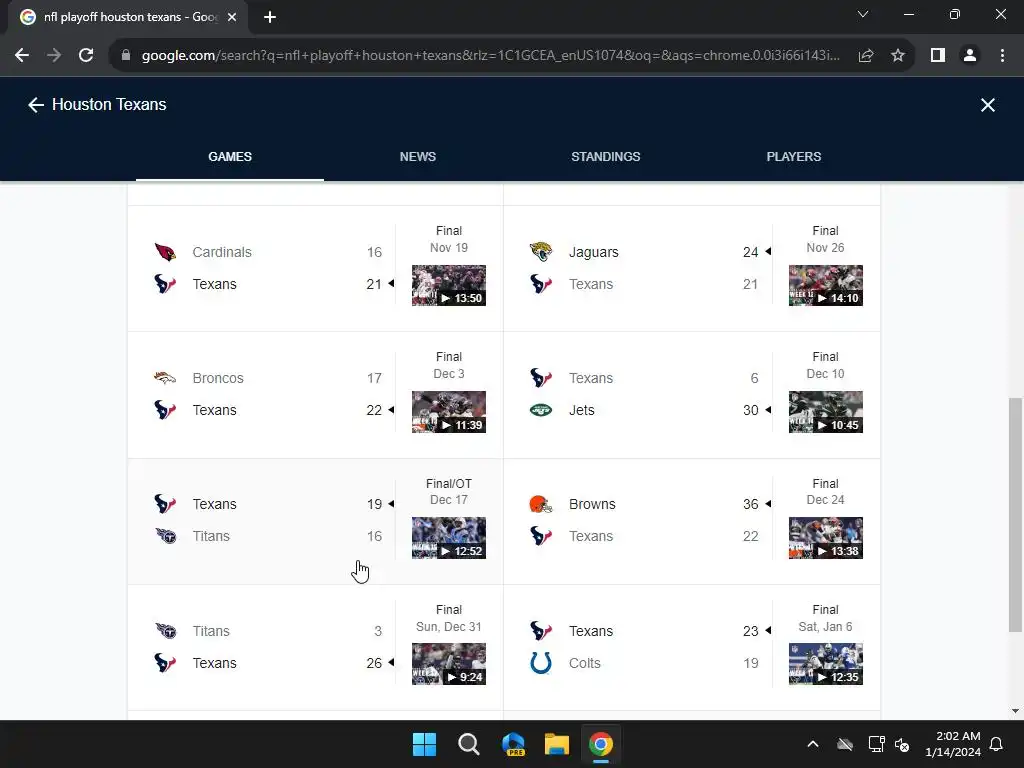Bookmark this page with the star
The height and width of the screenshot is (768, 1024).
[898, 56]
